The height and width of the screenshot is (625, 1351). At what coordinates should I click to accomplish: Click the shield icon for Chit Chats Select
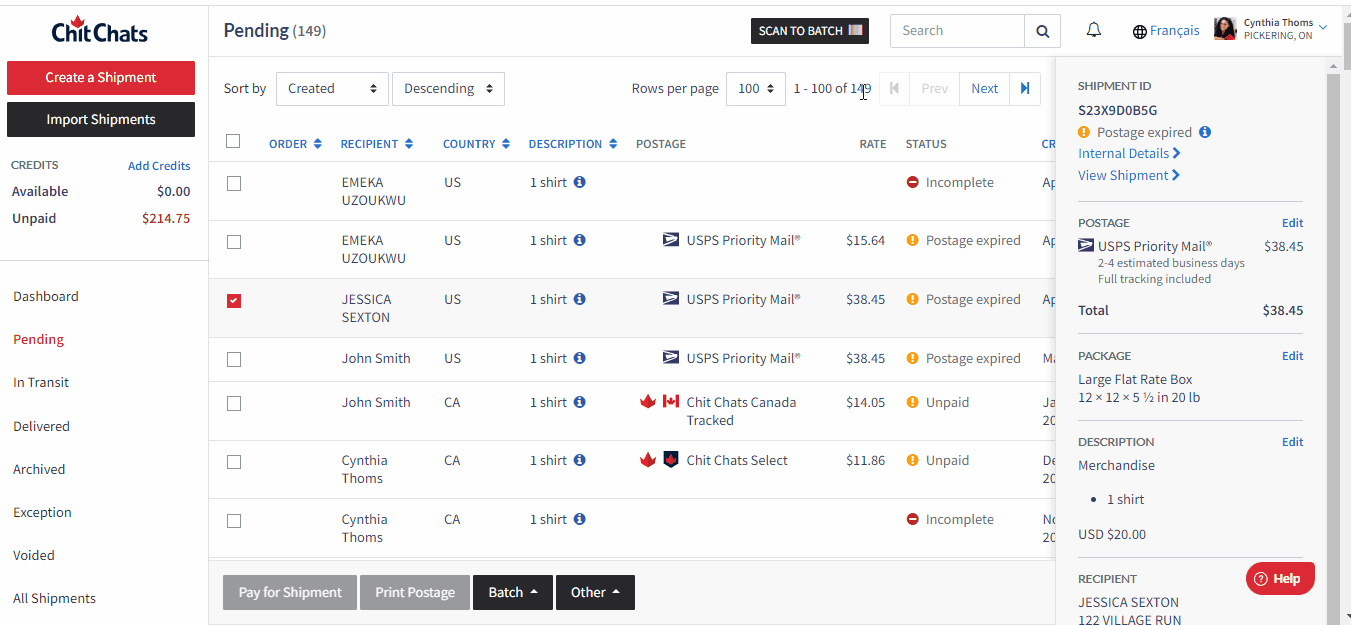(671, 460)
